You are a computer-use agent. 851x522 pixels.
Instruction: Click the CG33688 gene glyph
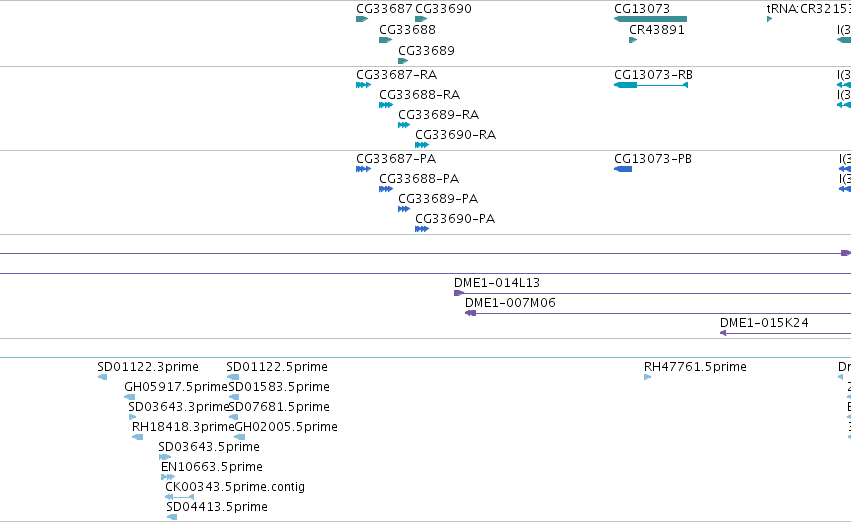coord(385,40)
